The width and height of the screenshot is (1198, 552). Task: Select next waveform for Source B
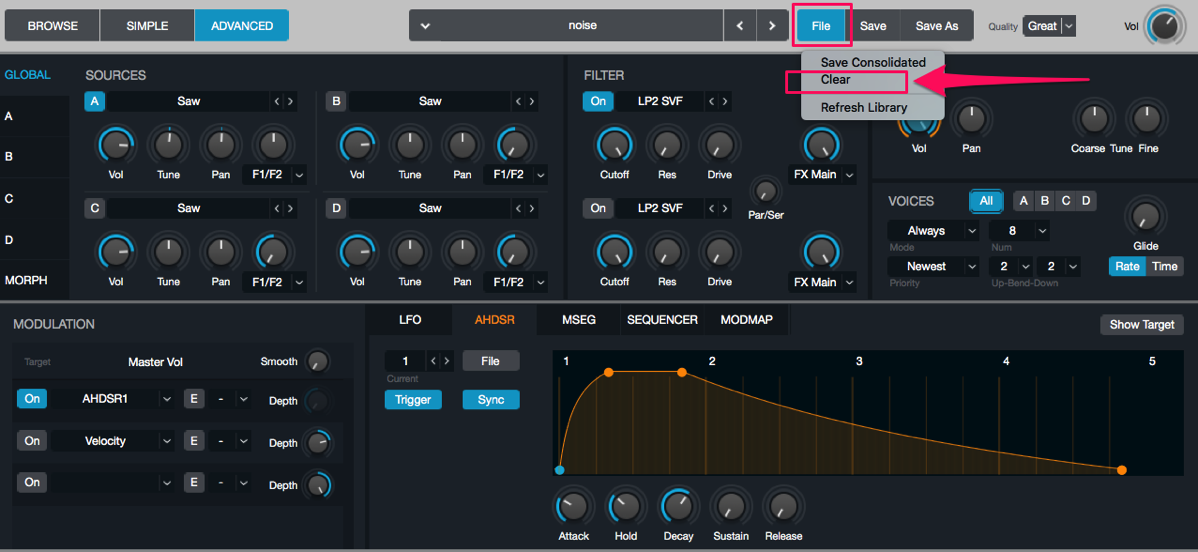[x=531, y=101]
